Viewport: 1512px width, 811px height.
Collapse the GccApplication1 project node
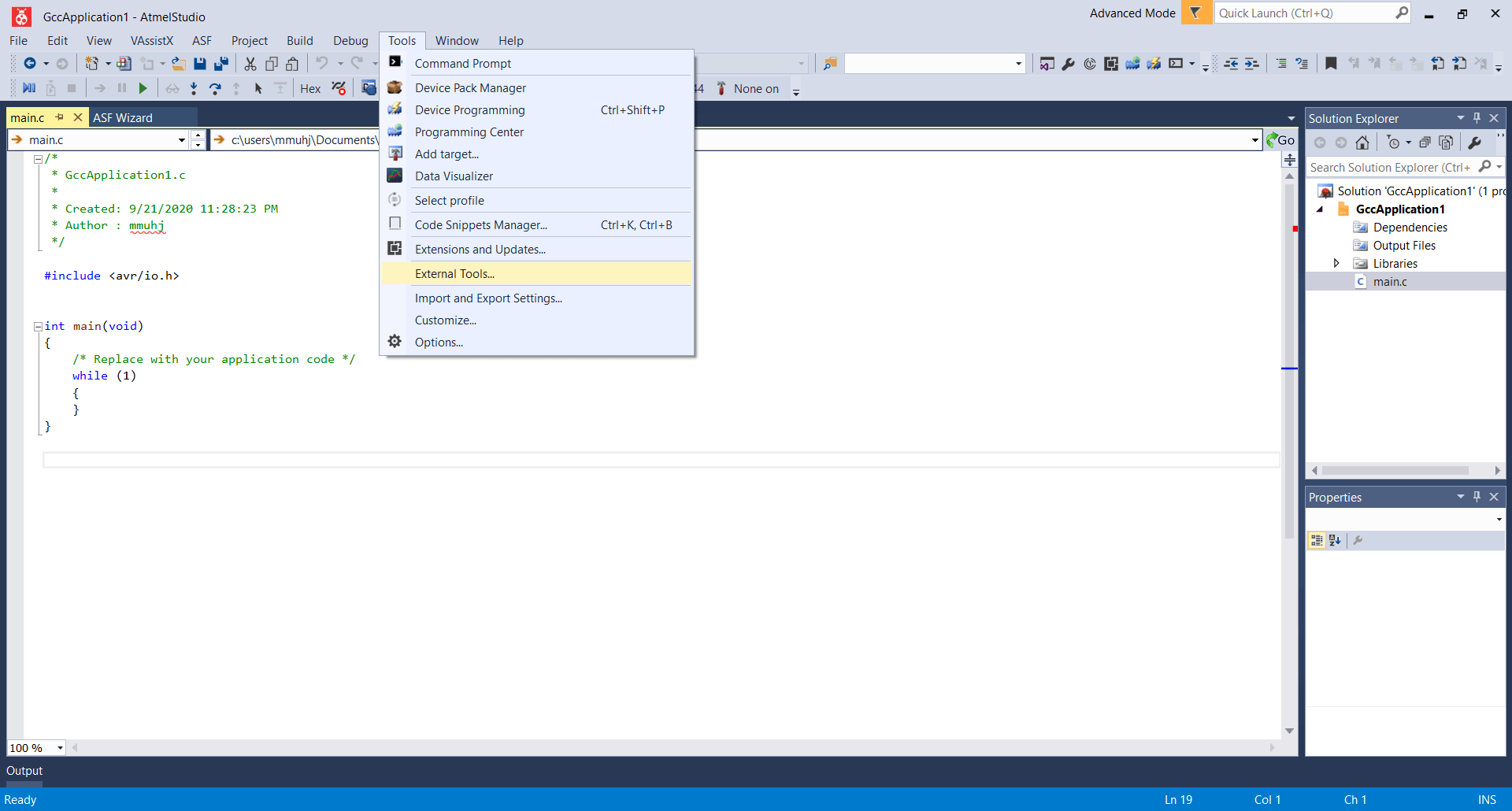[x=1321, y=209]
